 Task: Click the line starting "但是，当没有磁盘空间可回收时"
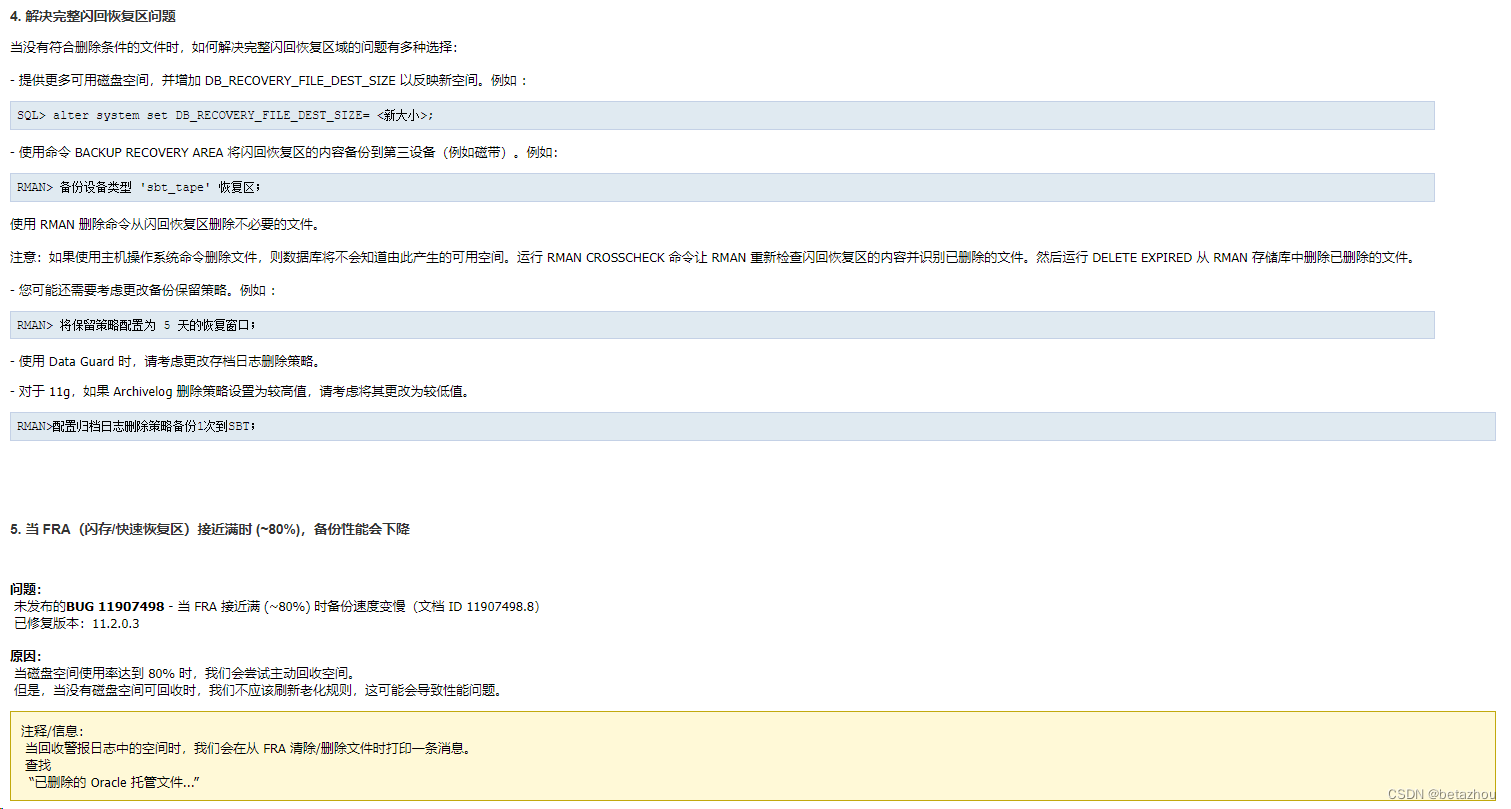click(257, 690)
